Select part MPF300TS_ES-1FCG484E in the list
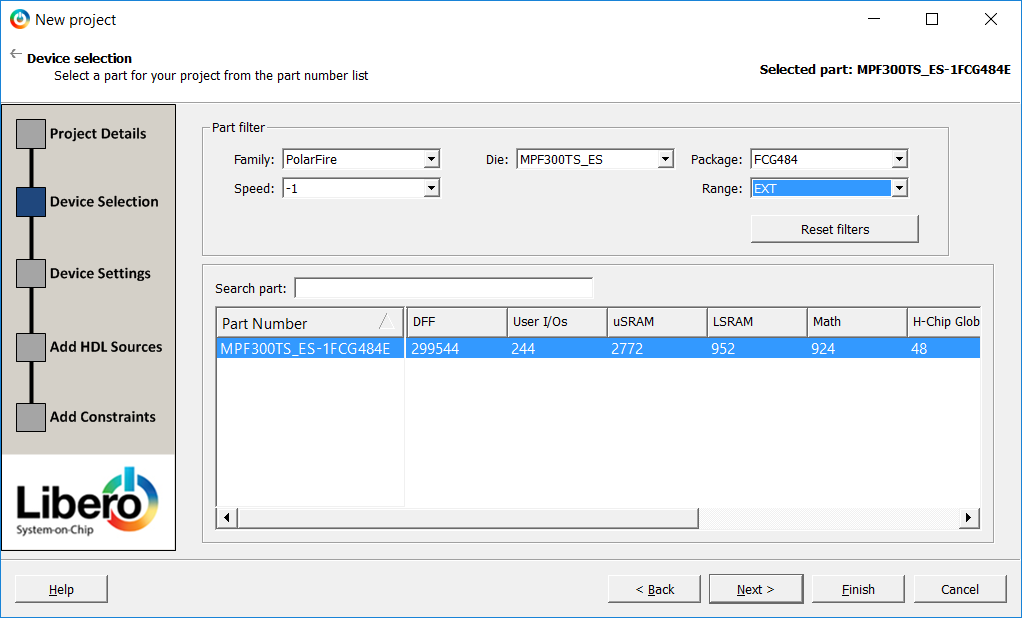The image size is (1022, 618). (310, 349)
